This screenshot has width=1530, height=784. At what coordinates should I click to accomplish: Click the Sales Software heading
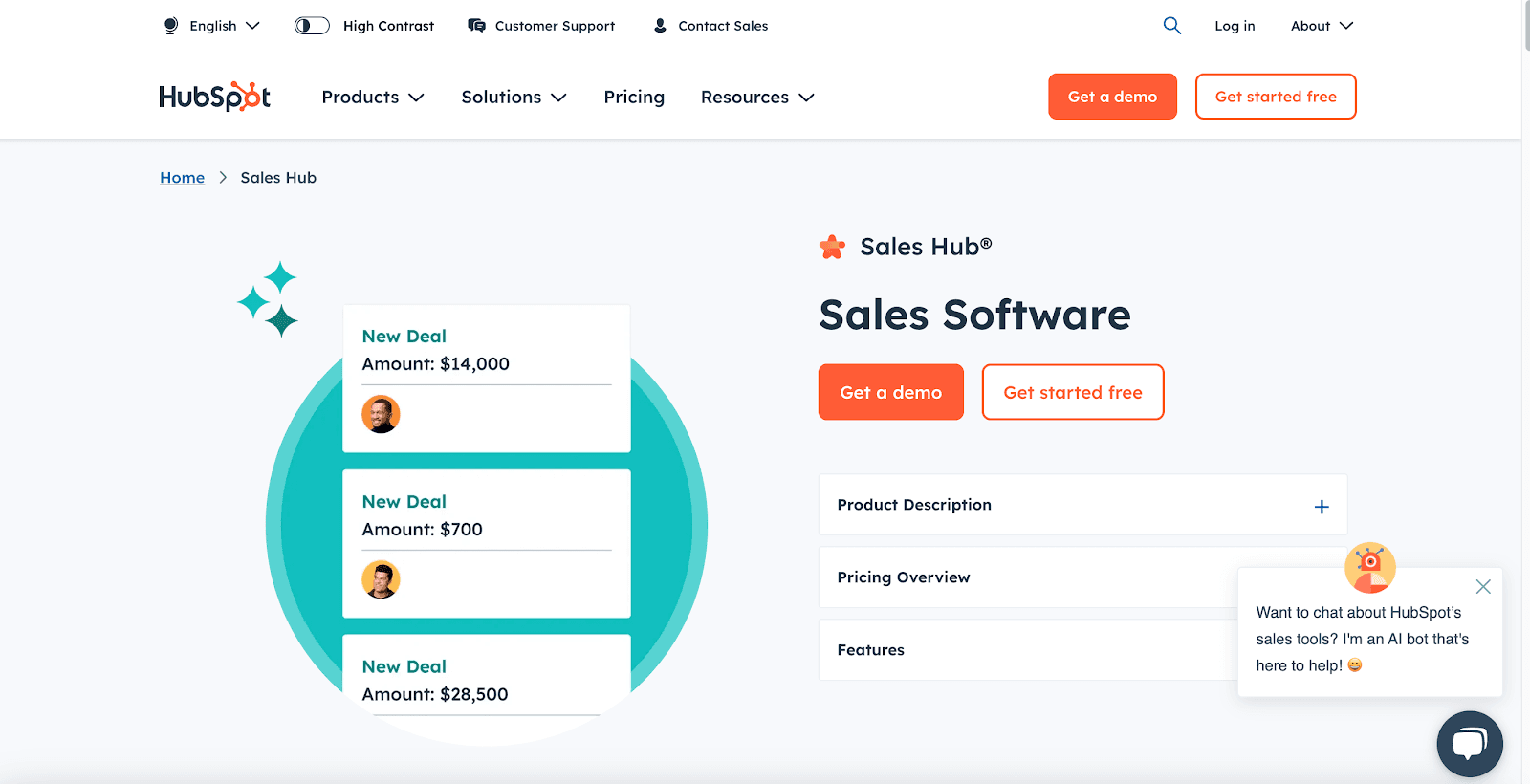[974, 315]
